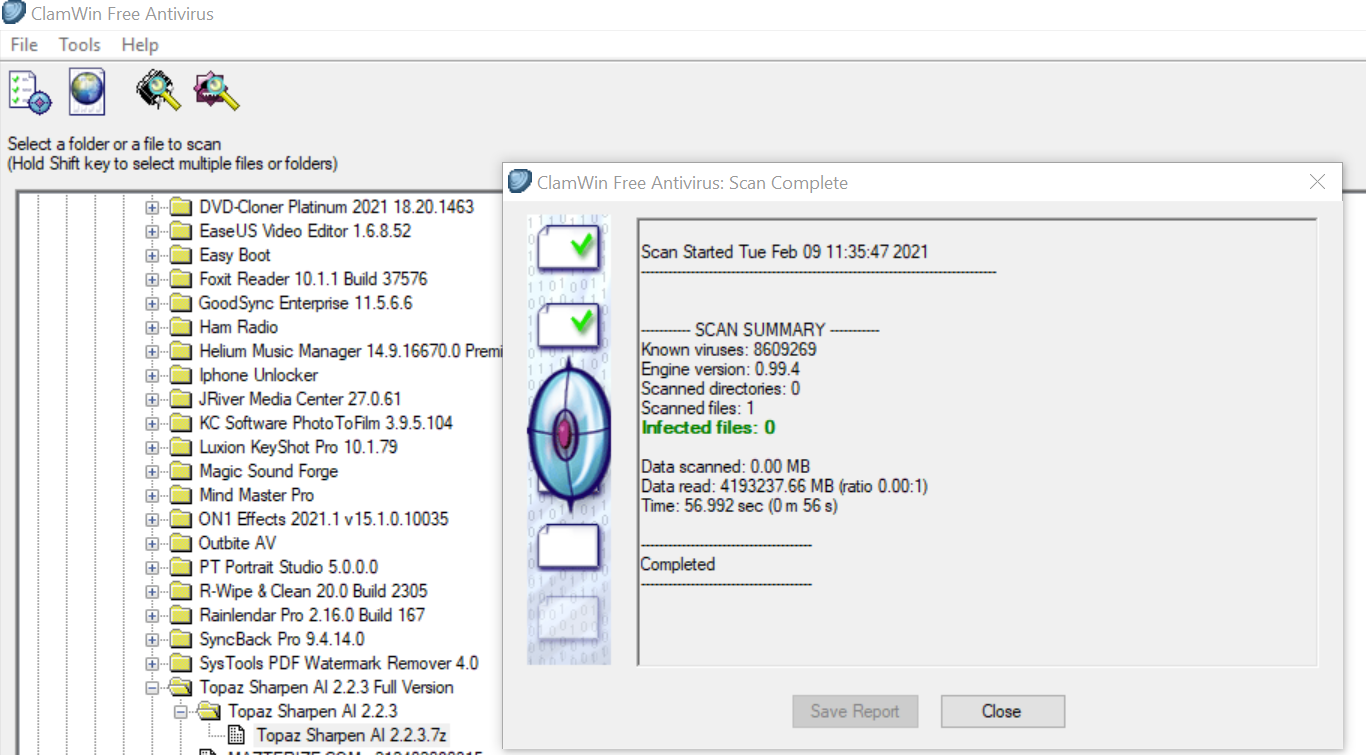Click the folder icon beside Easy Boot

coord(180,255)
